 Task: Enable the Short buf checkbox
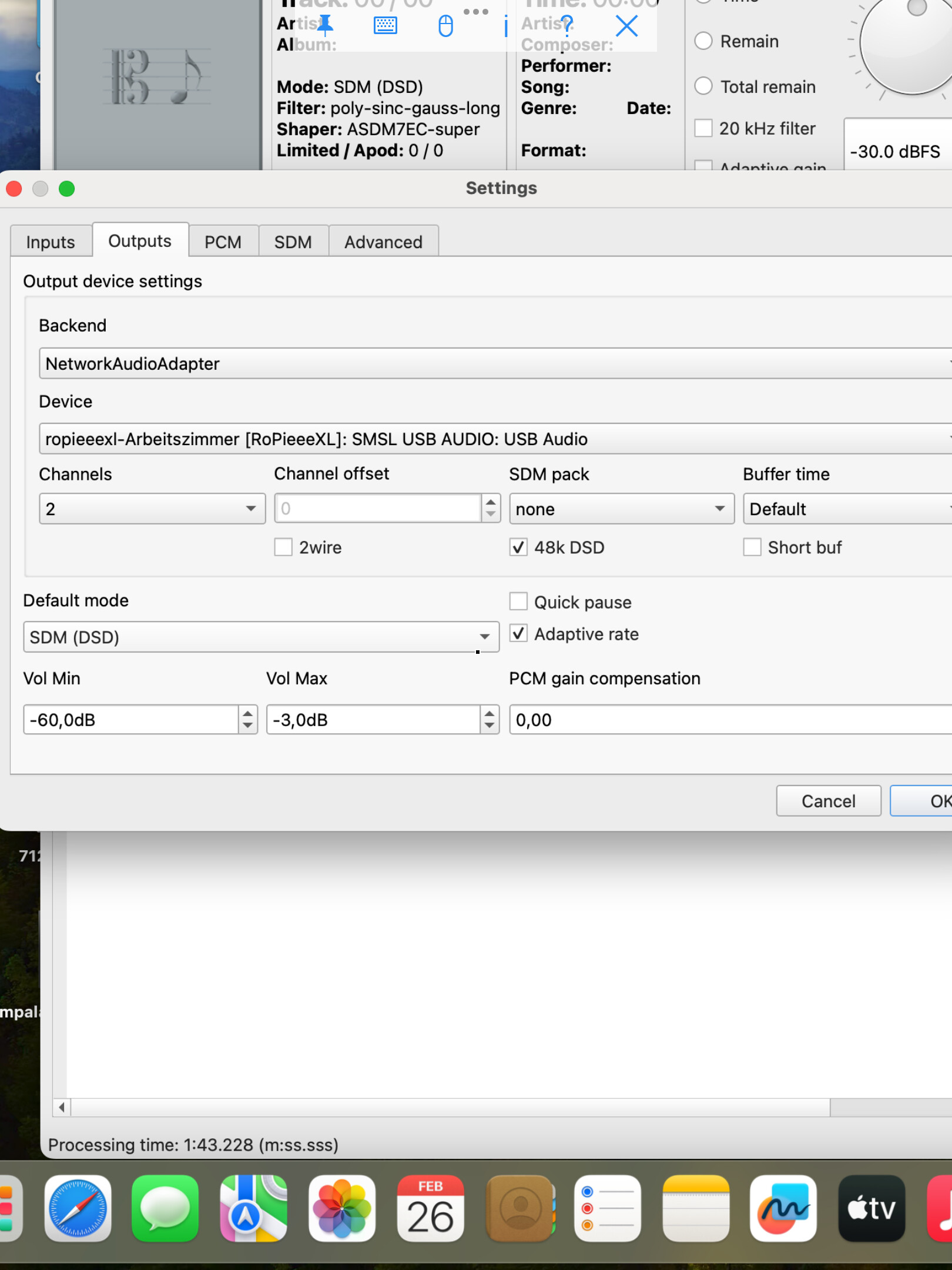(x=752, y=547)
